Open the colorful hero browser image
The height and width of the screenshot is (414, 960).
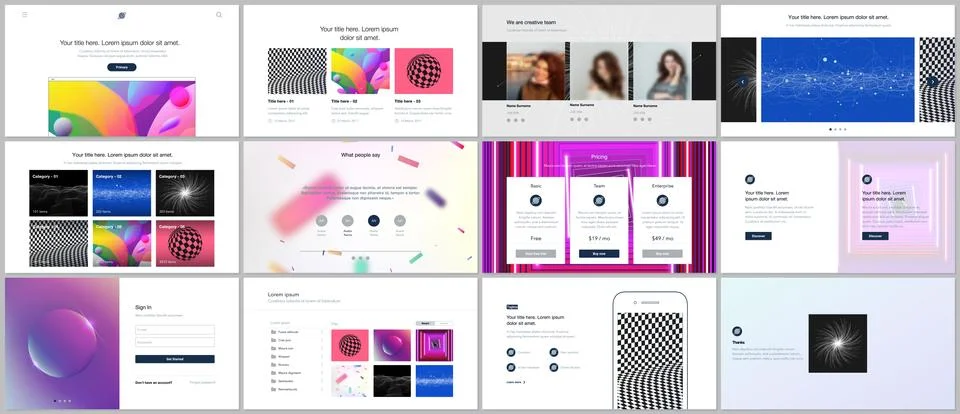[x=122, y=107]
